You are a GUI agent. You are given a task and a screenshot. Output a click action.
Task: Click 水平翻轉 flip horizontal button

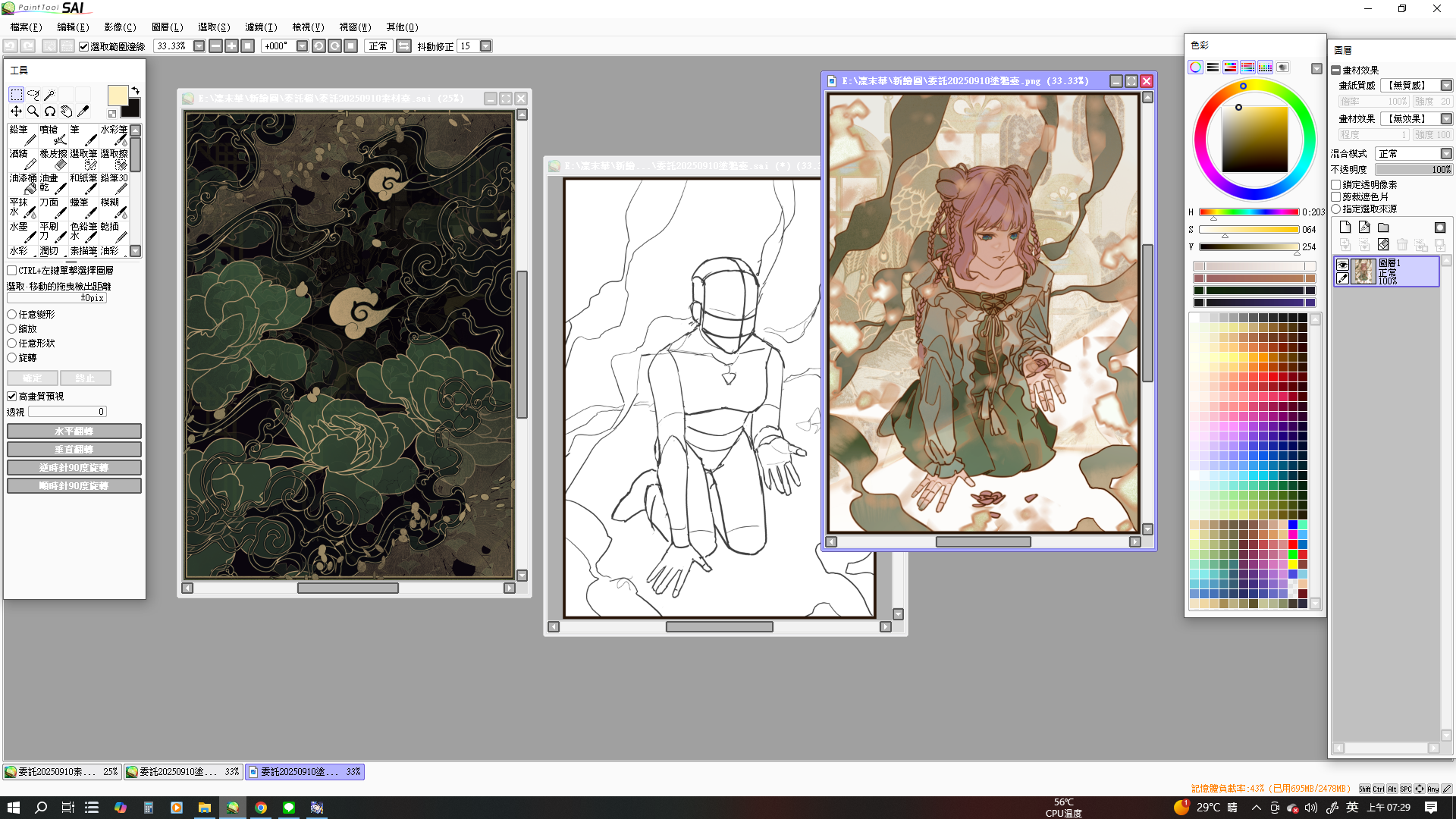click(x=74, y=431)
